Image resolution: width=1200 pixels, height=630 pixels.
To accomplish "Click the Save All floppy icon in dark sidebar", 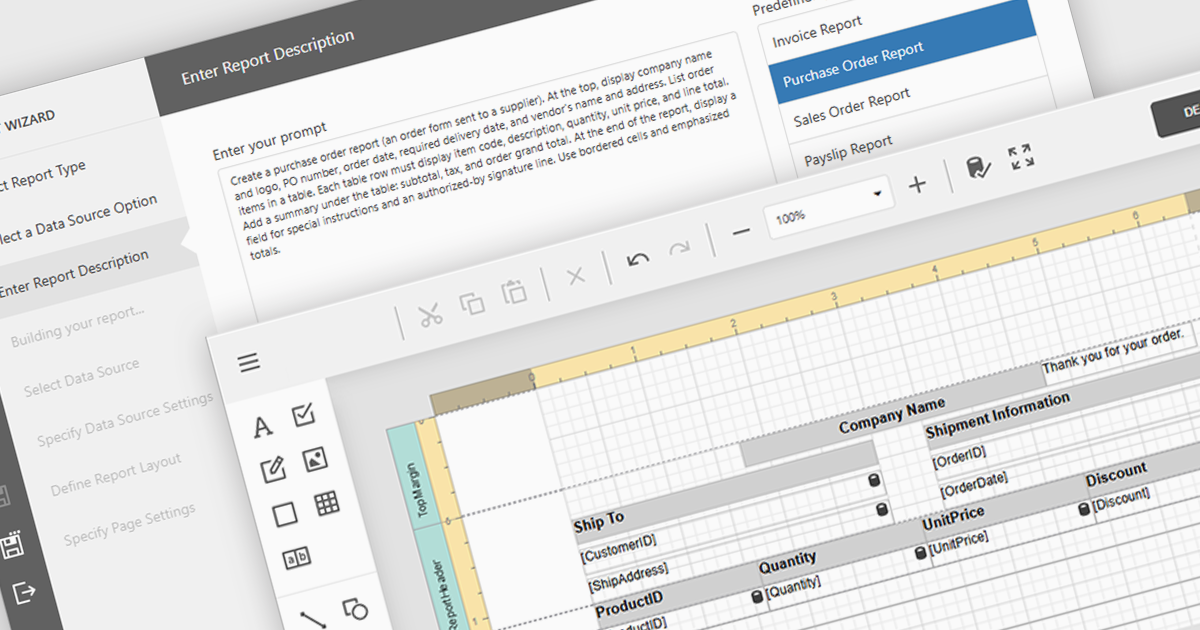I will (x=12, y=547).
